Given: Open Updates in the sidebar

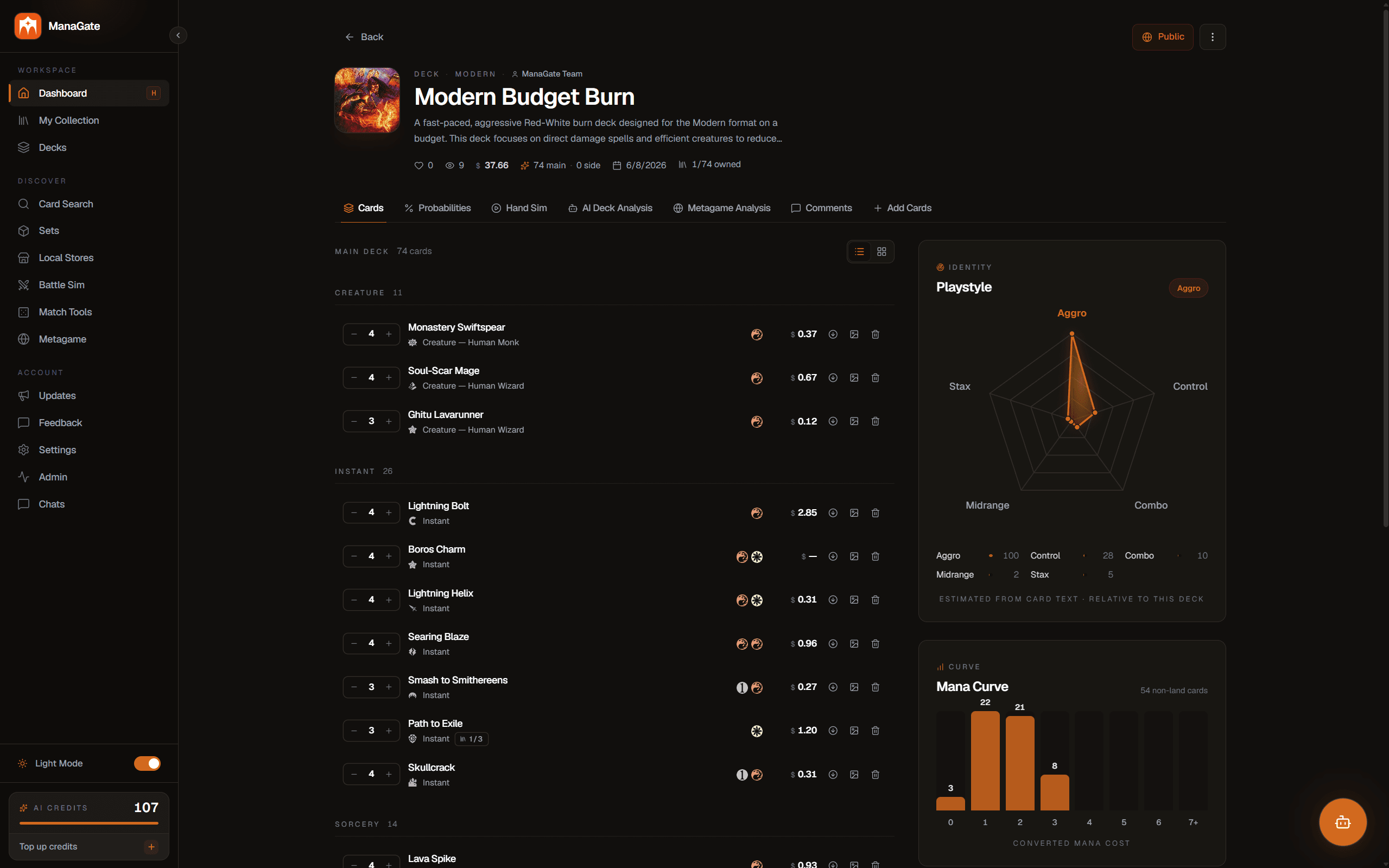Looking at the screenshot, I should 89,396.
